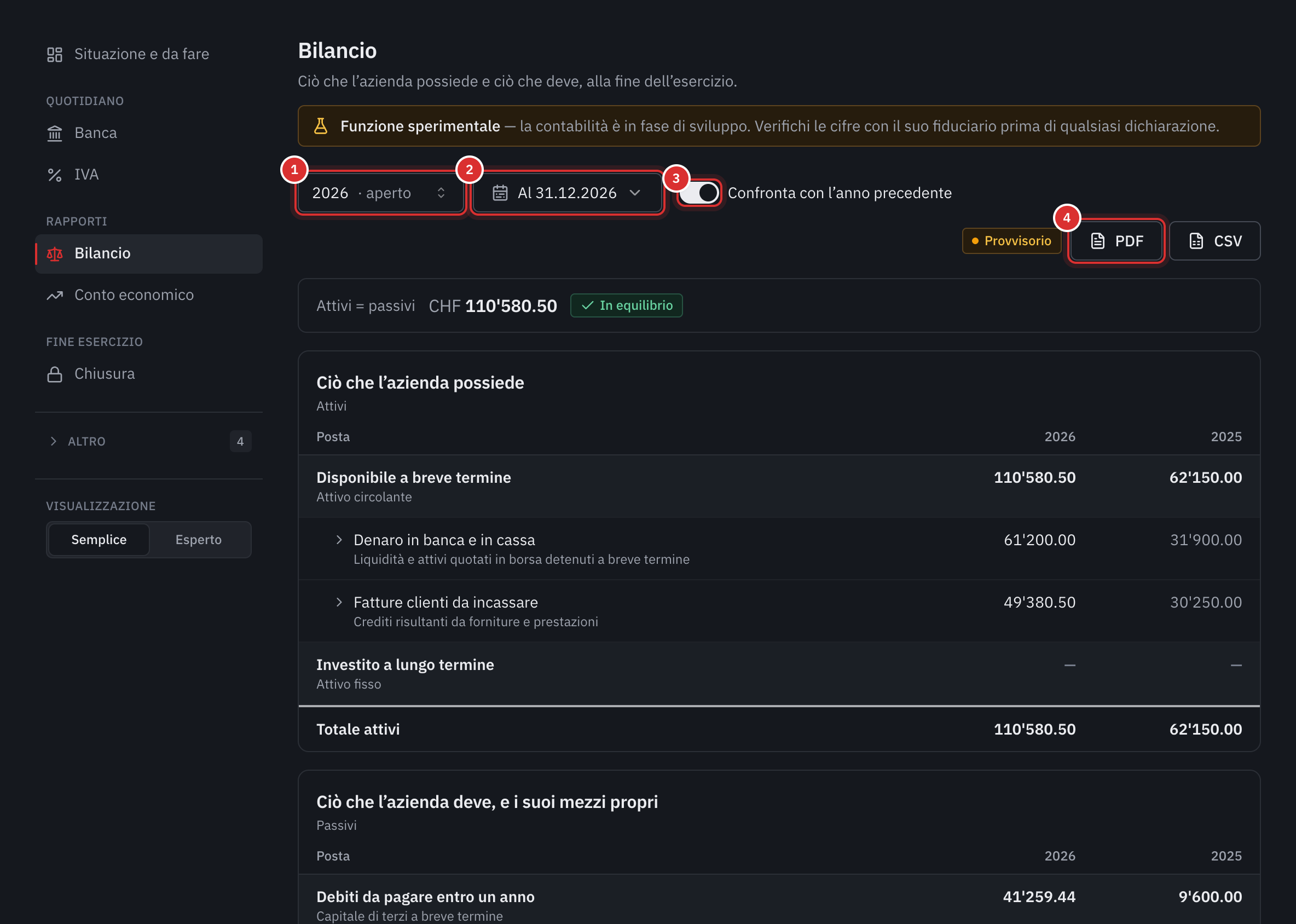The height and width of the screenshot is (924, 1296).
Task: Click the 31'900.00 prior year amount
Action: pos(1206,540)
